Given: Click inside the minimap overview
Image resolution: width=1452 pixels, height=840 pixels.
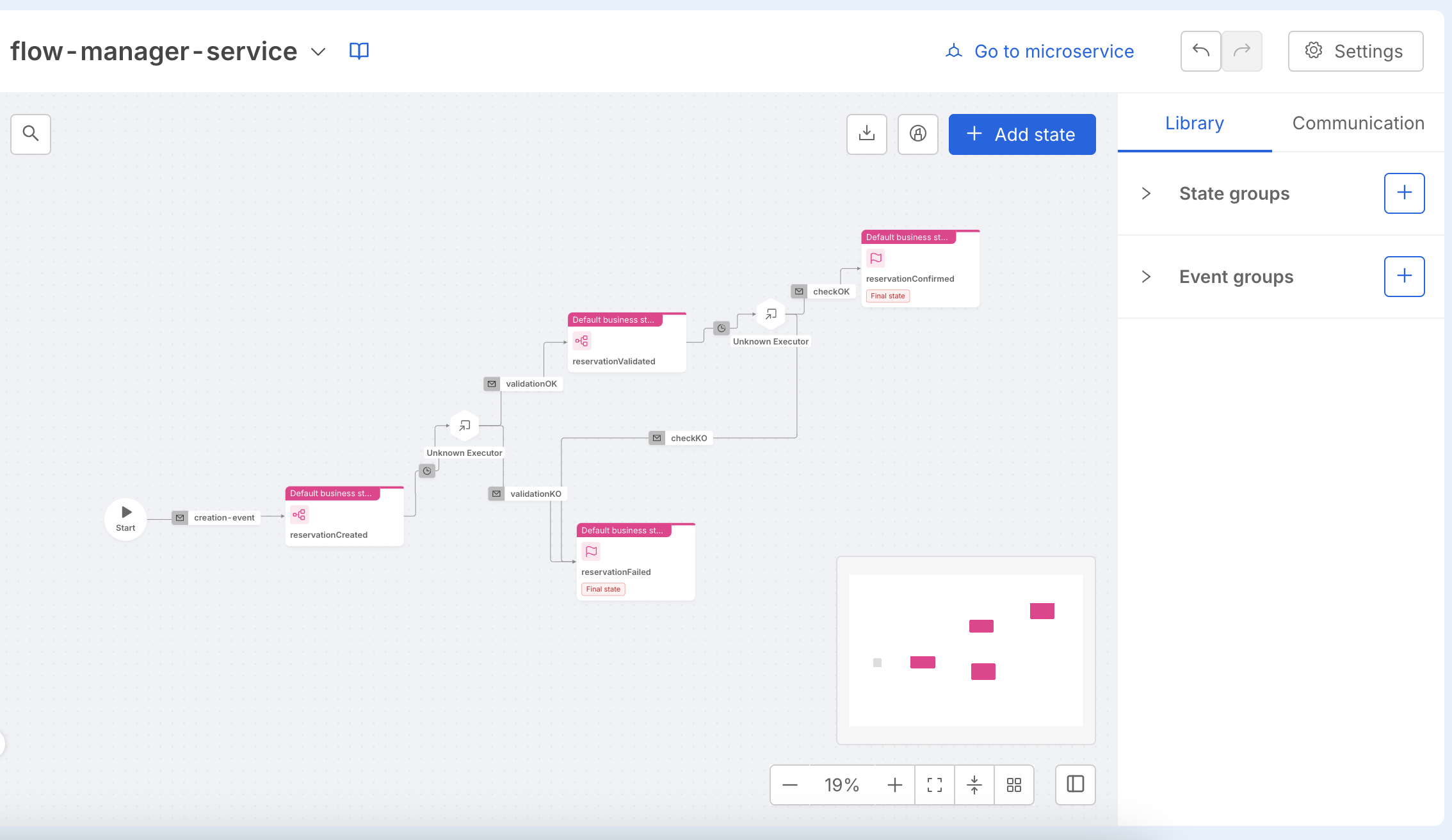Looking at the screenshot, I should (965, 650).
